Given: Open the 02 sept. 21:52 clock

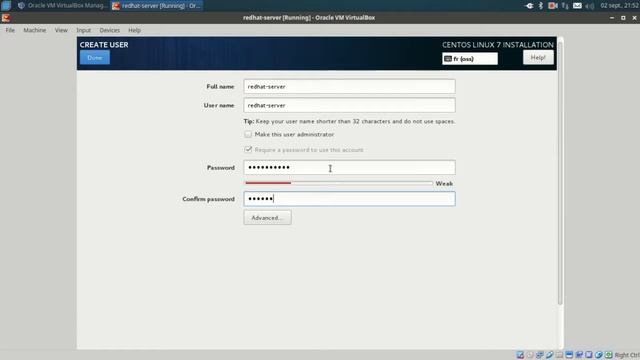Looking at the screenshot, I should coord(620,6).
